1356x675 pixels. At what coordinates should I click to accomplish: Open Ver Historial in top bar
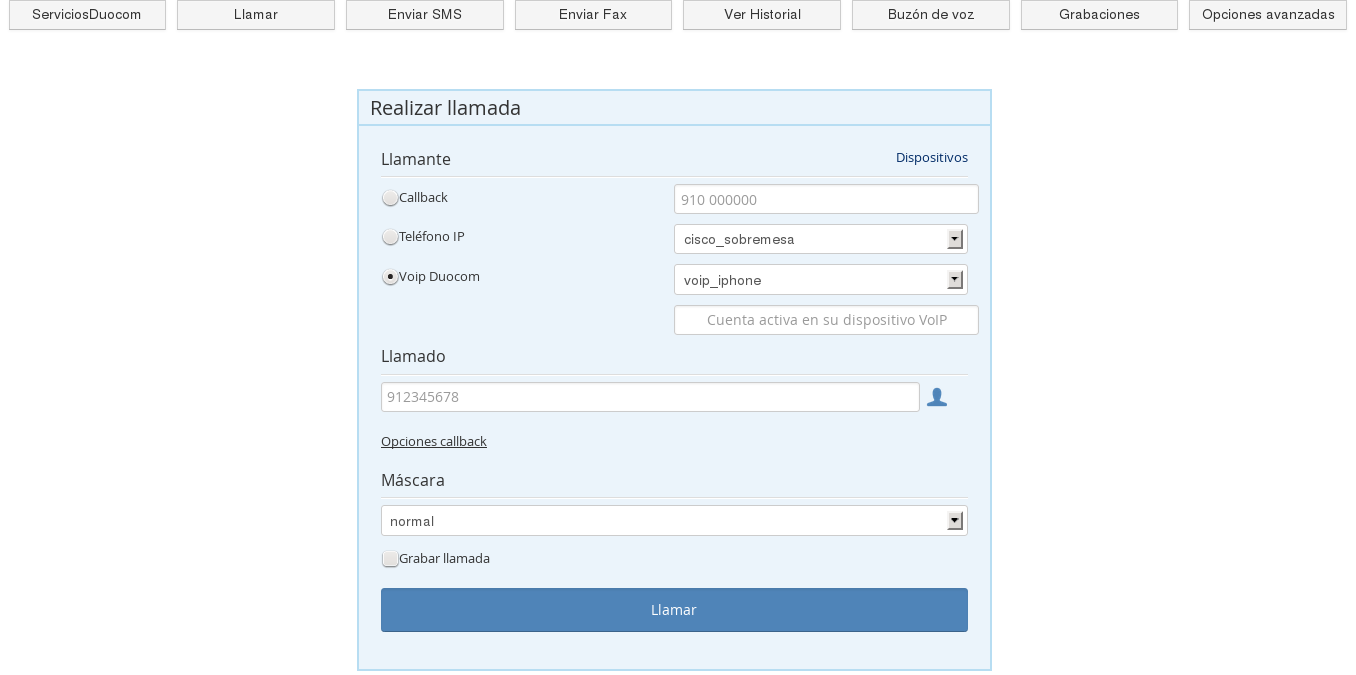pyautogui.click(x=762, y=15)
